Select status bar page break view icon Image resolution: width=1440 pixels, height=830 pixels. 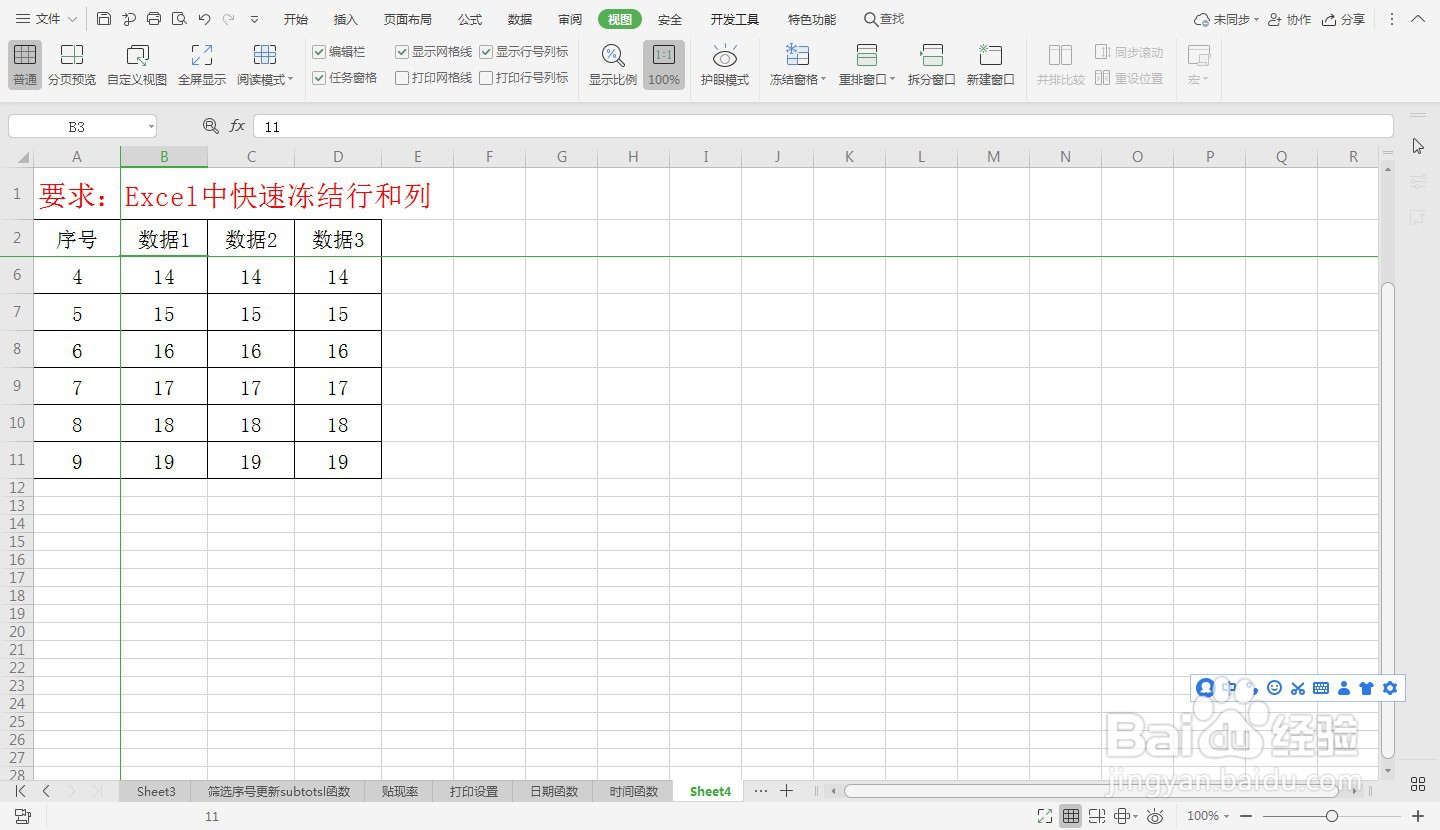point(1097,816)
